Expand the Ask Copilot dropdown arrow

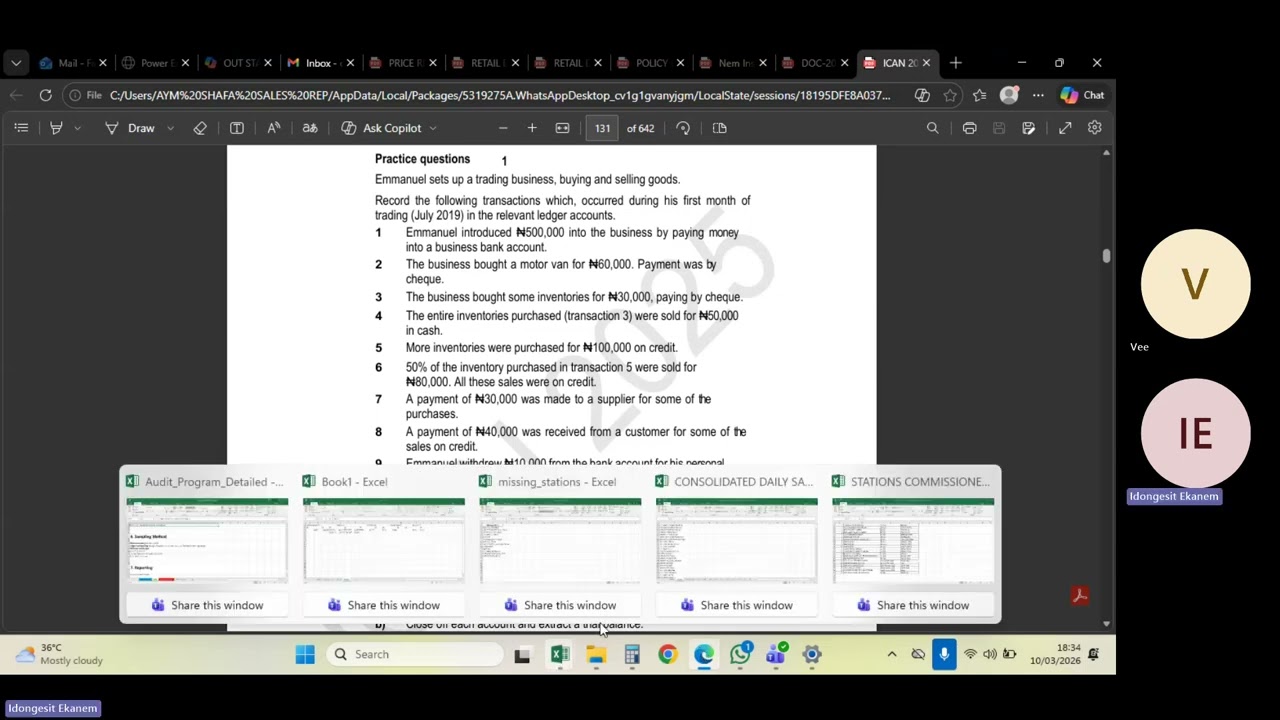[x=433, y=128]
